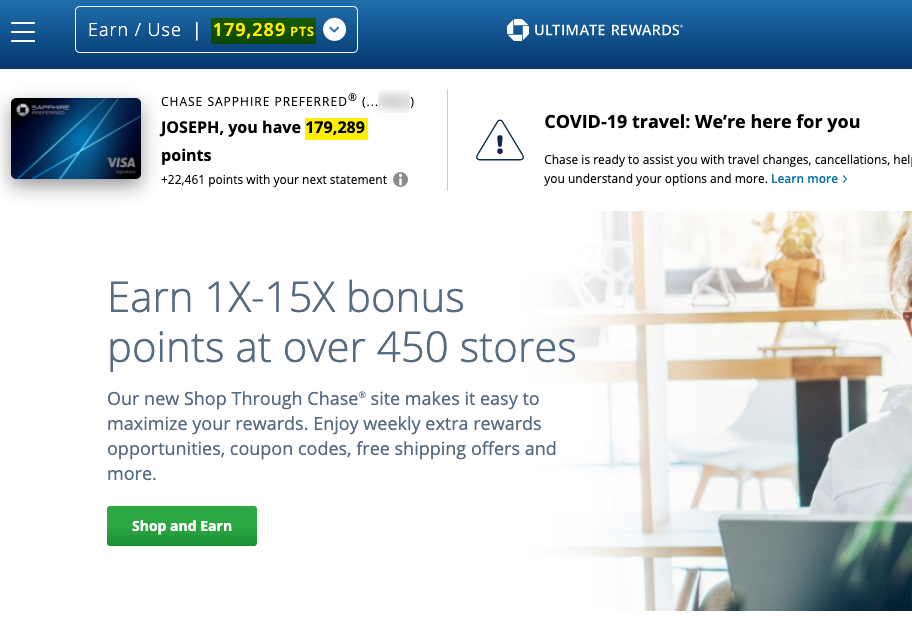Open the hamburger navigation menu
This screenshot has height=623, width=912.
(x=23, y=31)
